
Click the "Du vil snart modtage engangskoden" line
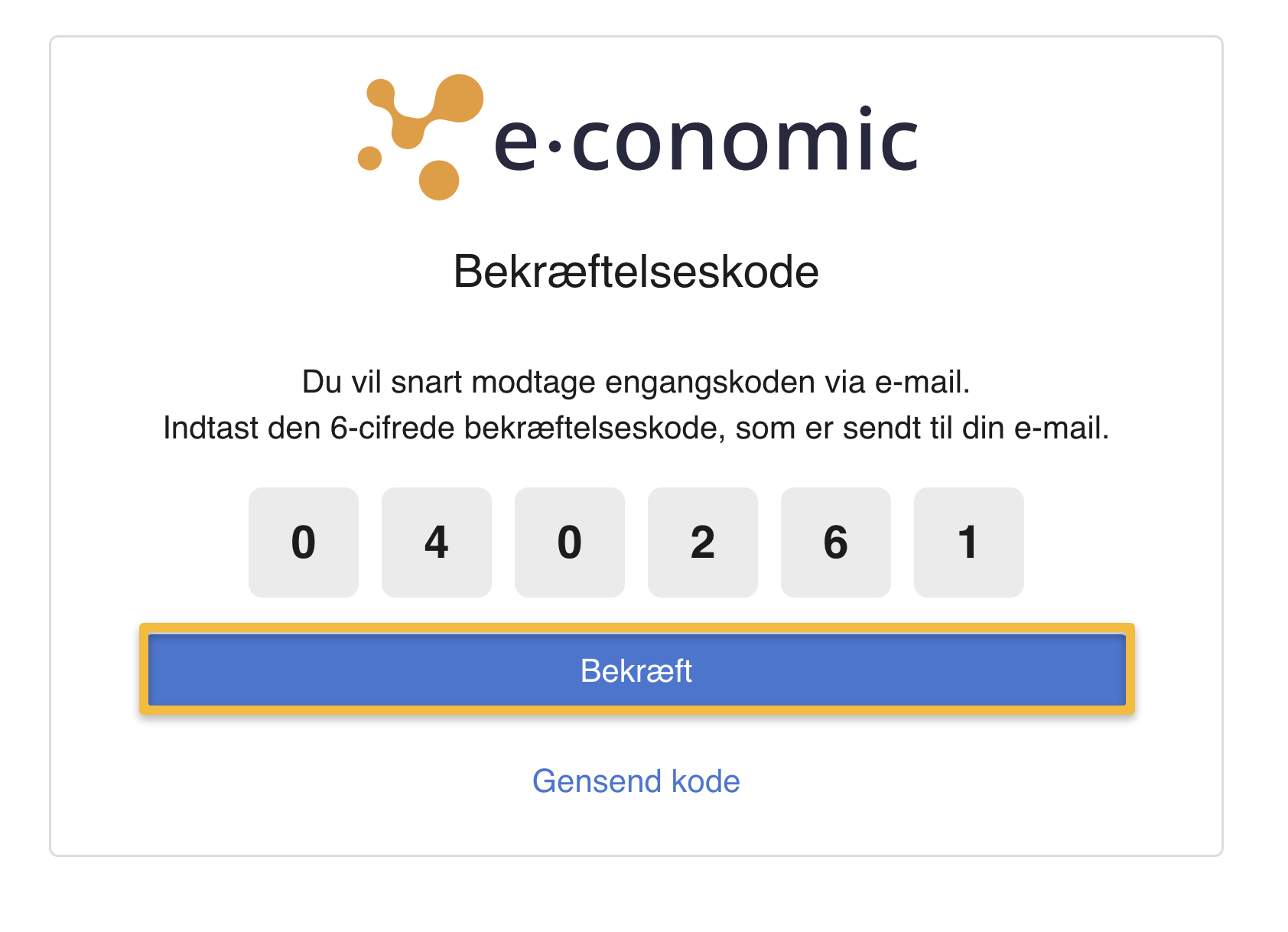tap(636, 382)
